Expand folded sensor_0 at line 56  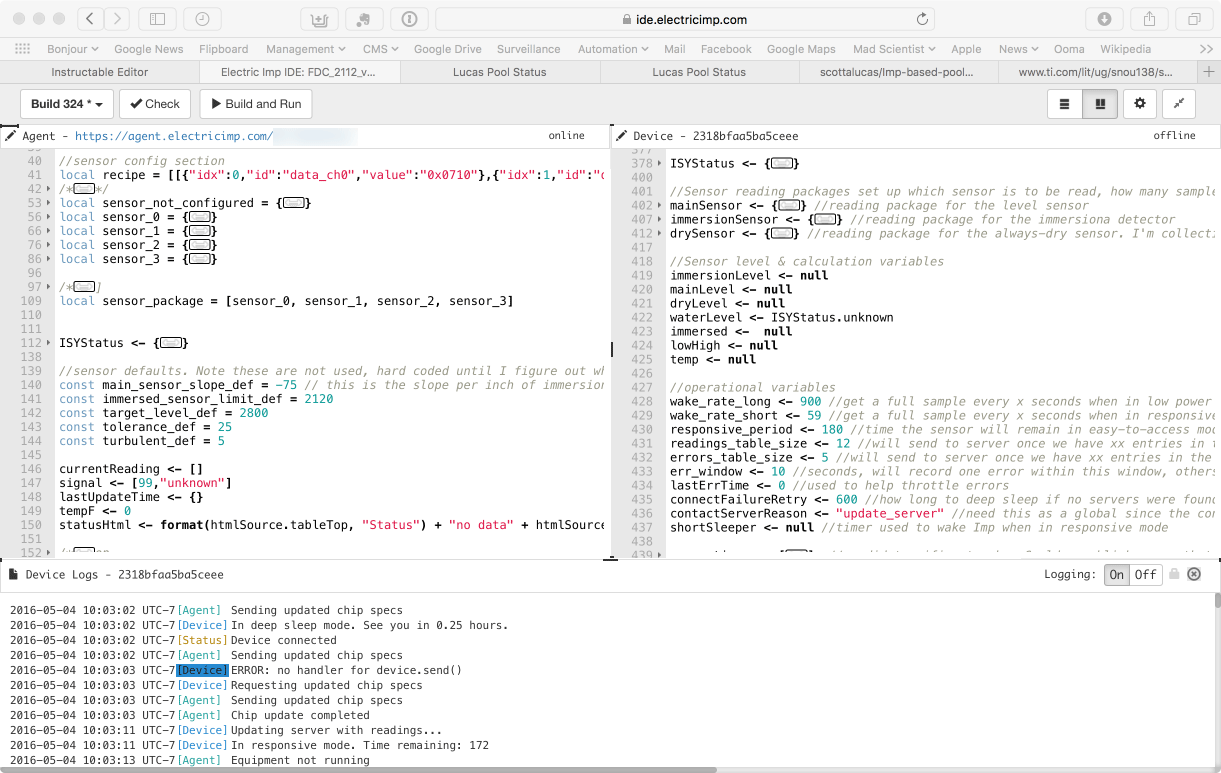coord(202,217)
